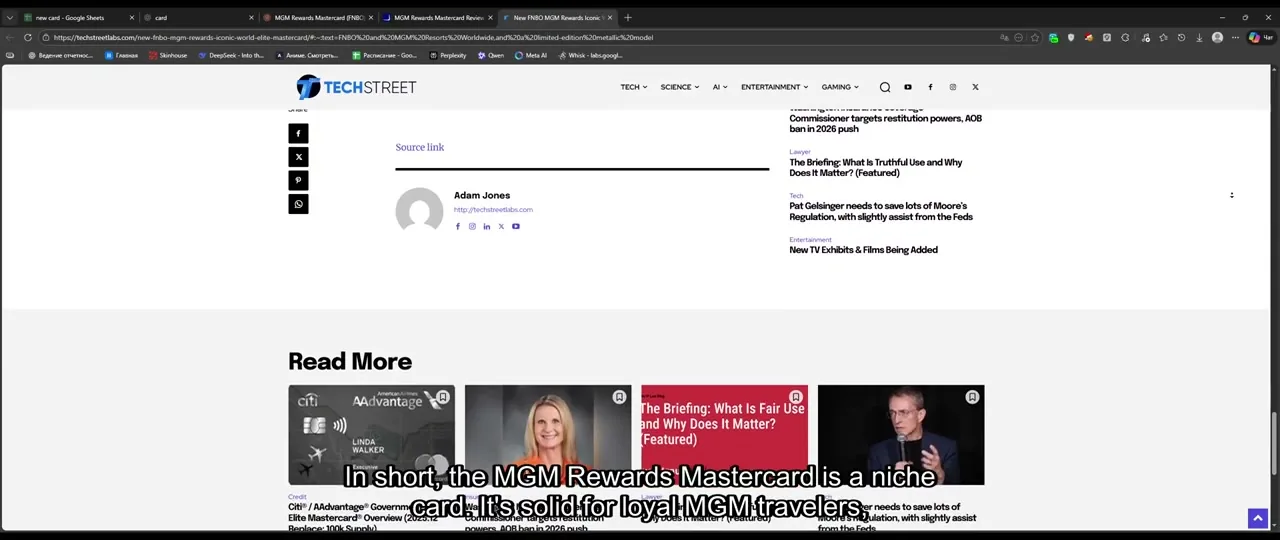
Task: Expand the SCIENCE menu dropdown
Action: 680,87
